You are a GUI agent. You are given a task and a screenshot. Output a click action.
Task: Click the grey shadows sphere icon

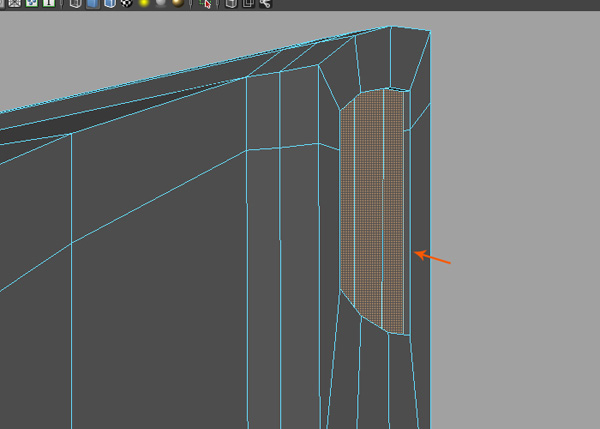pos(160,4)
